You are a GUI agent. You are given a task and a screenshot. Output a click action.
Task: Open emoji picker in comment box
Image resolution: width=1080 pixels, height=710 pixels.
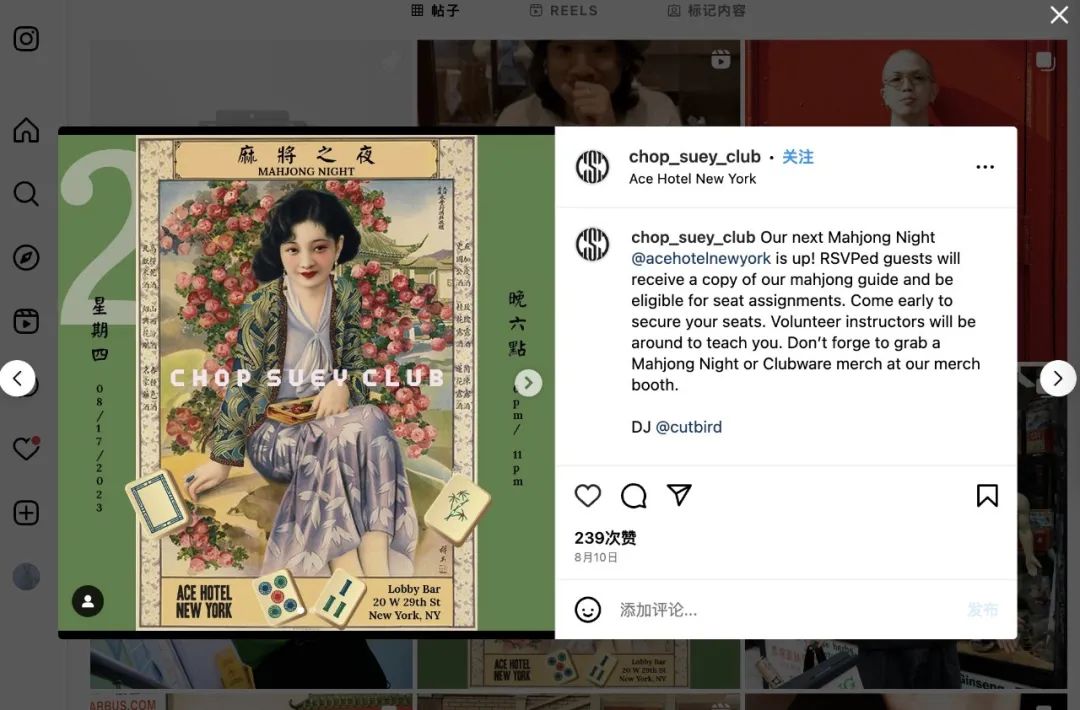click(588, 609)
